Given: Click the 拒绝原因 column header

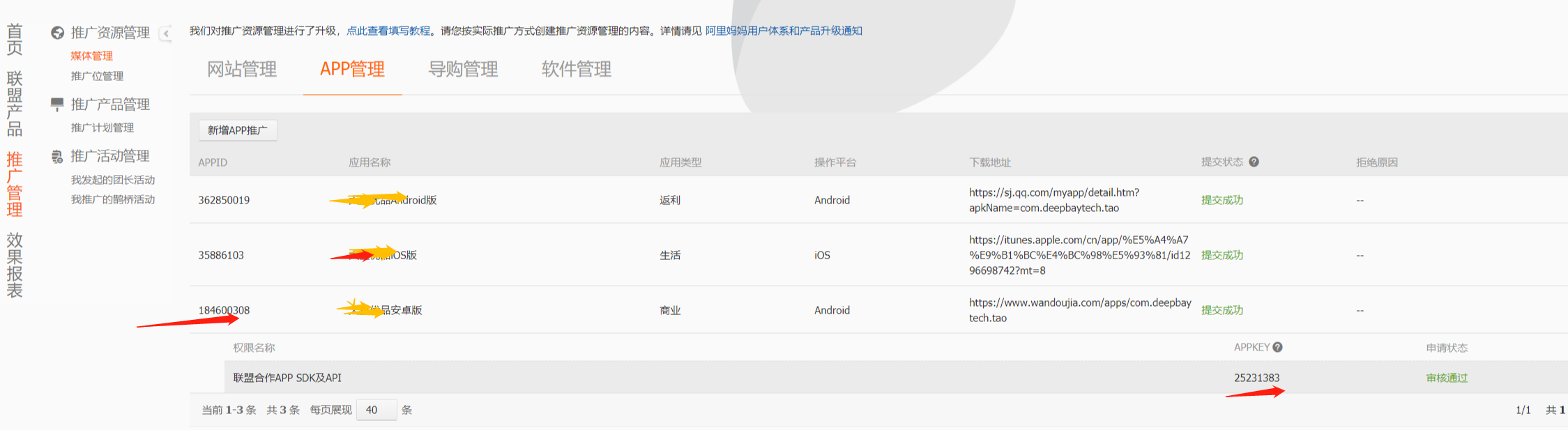Looking at the screenshot, I should (1377, 162).
